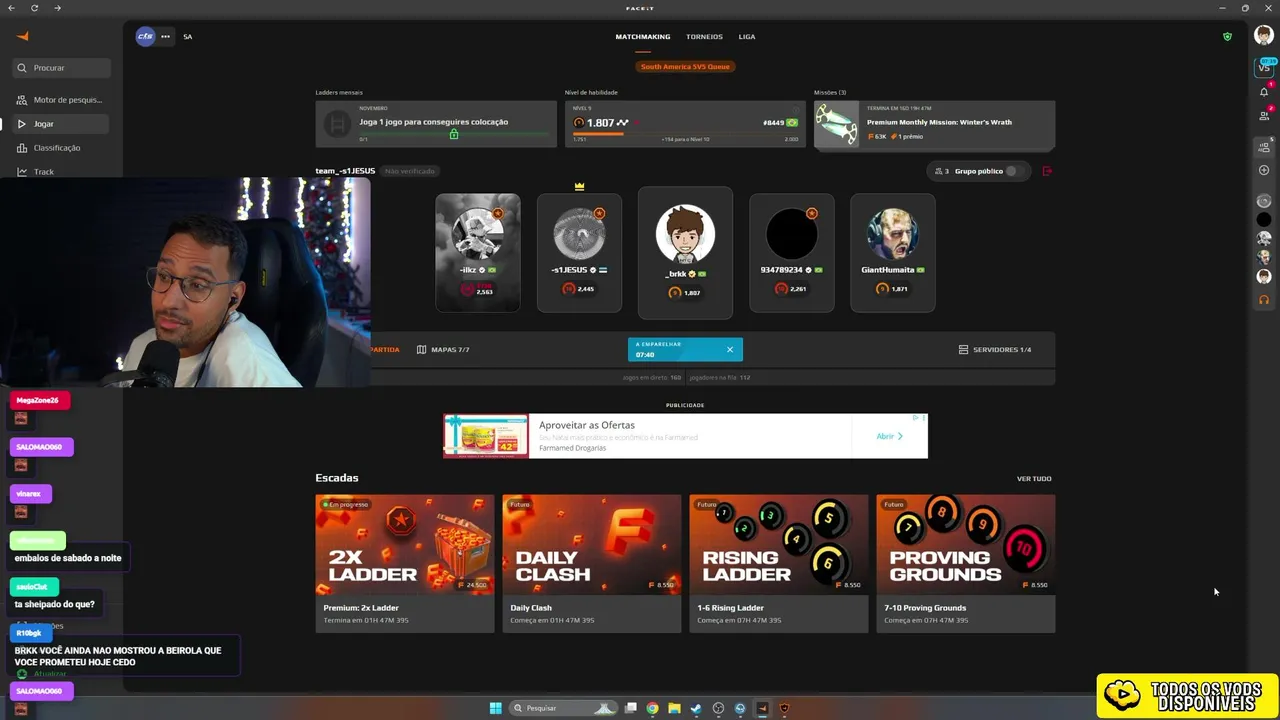Open the -ilkz player card
The width and height of the screenshot is (1280, 720).
[478, 253]
